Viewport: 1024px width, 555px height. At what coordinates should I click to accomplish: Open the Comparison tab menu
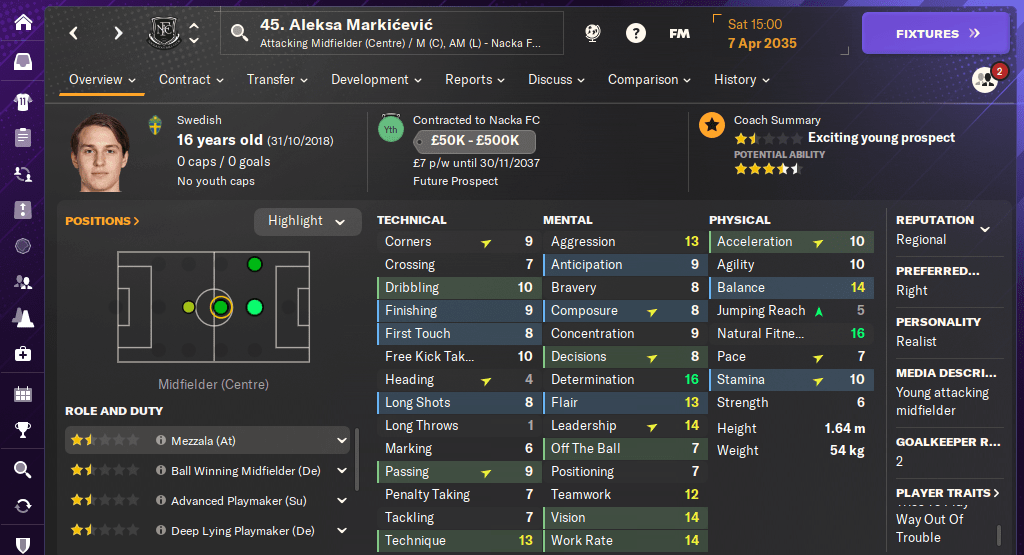[649, 80]
